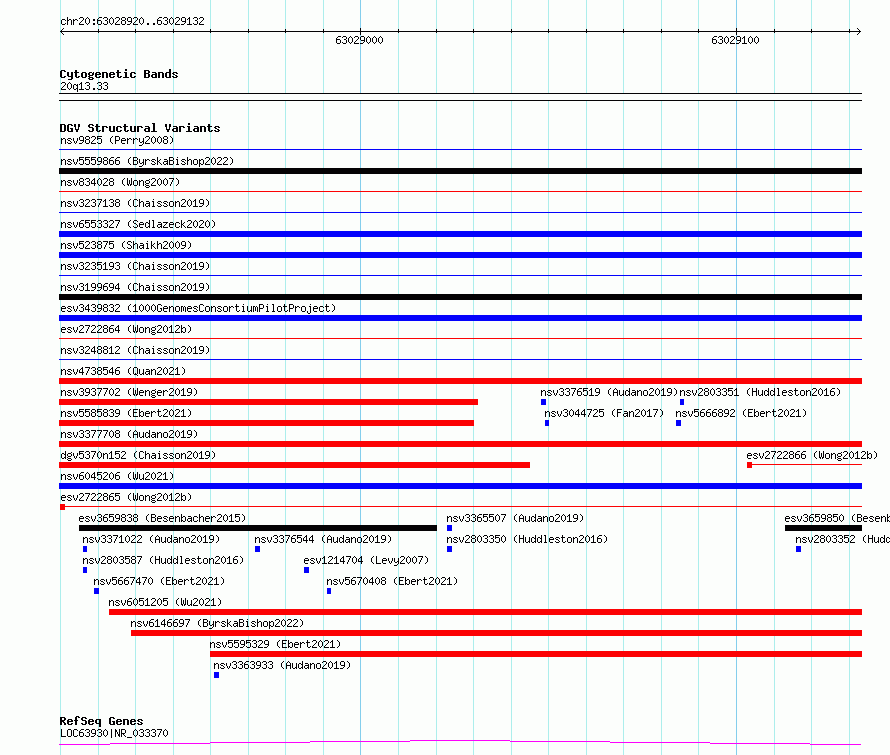Open the nsv834028 (Wong2007) variant

(x=120, y=182)
